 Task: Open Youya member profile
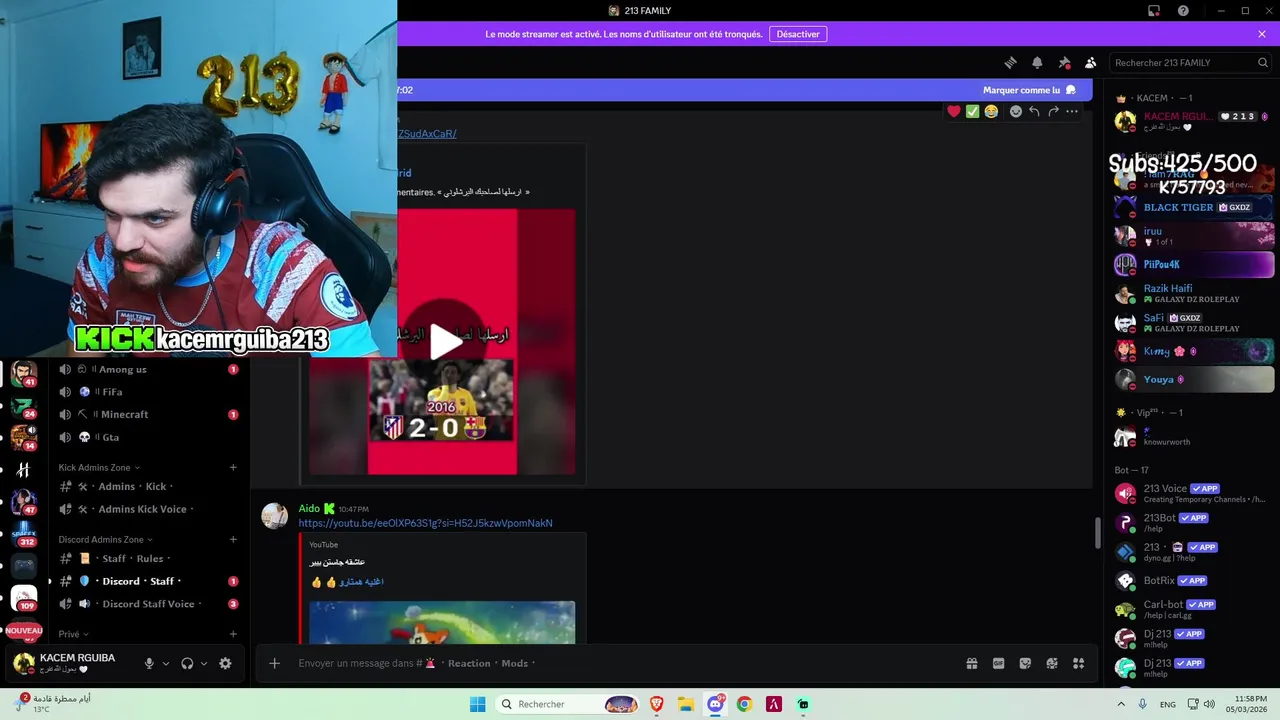pos(1194,380)
